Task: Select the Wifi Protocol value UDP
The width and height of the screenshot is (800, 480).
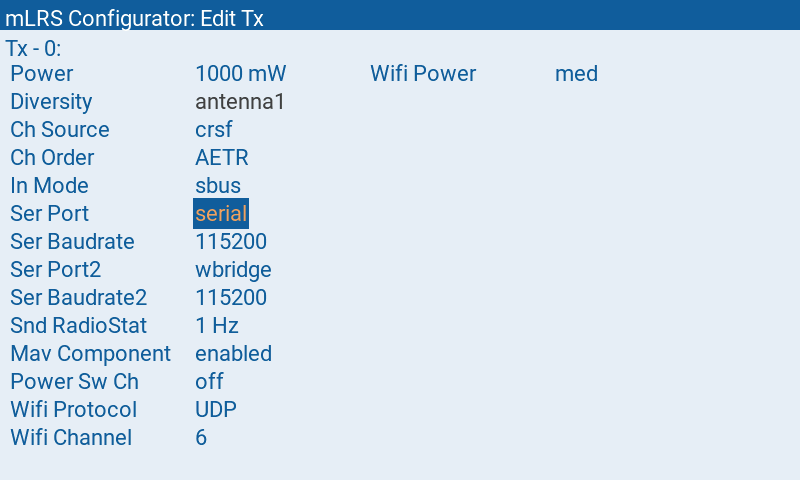Action: tap(216, 410)
